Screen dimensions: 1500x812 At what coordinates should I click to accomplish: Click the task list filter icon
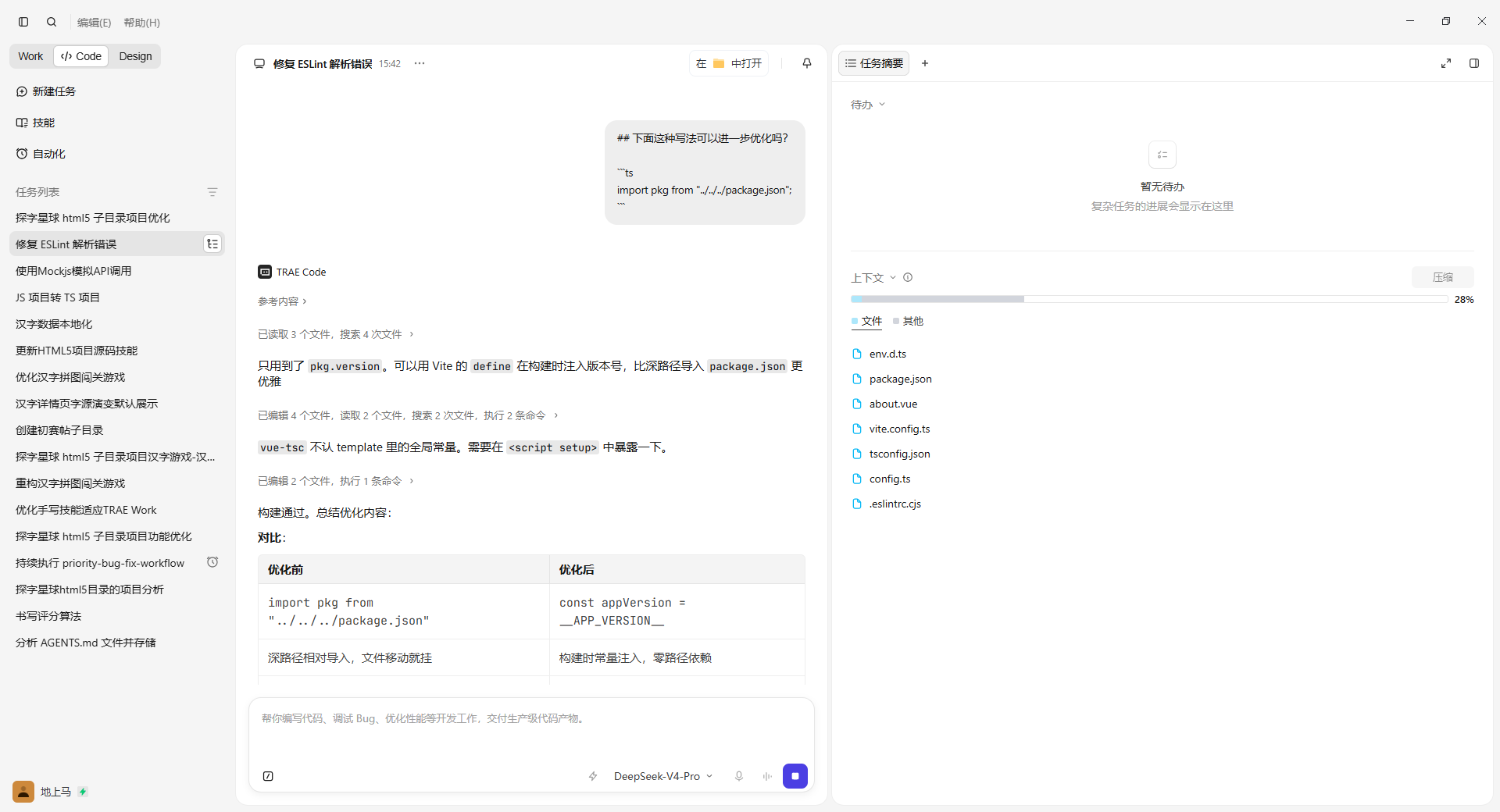pyautogui.click(x=212, y=192)
